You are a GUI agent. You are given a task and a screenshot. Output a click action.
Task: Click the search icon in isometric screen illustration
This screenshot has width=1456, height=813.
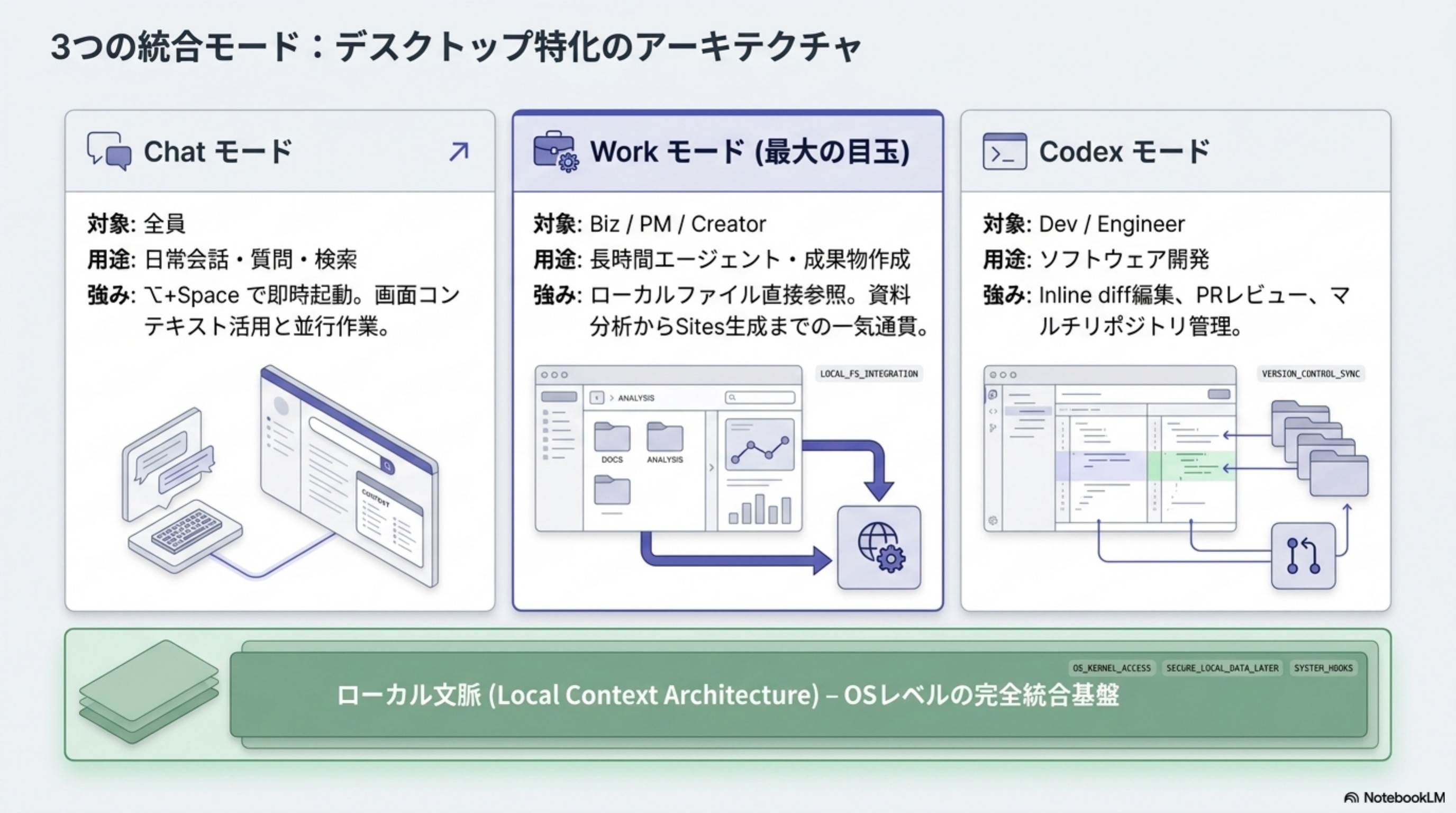tap(387, 466)
